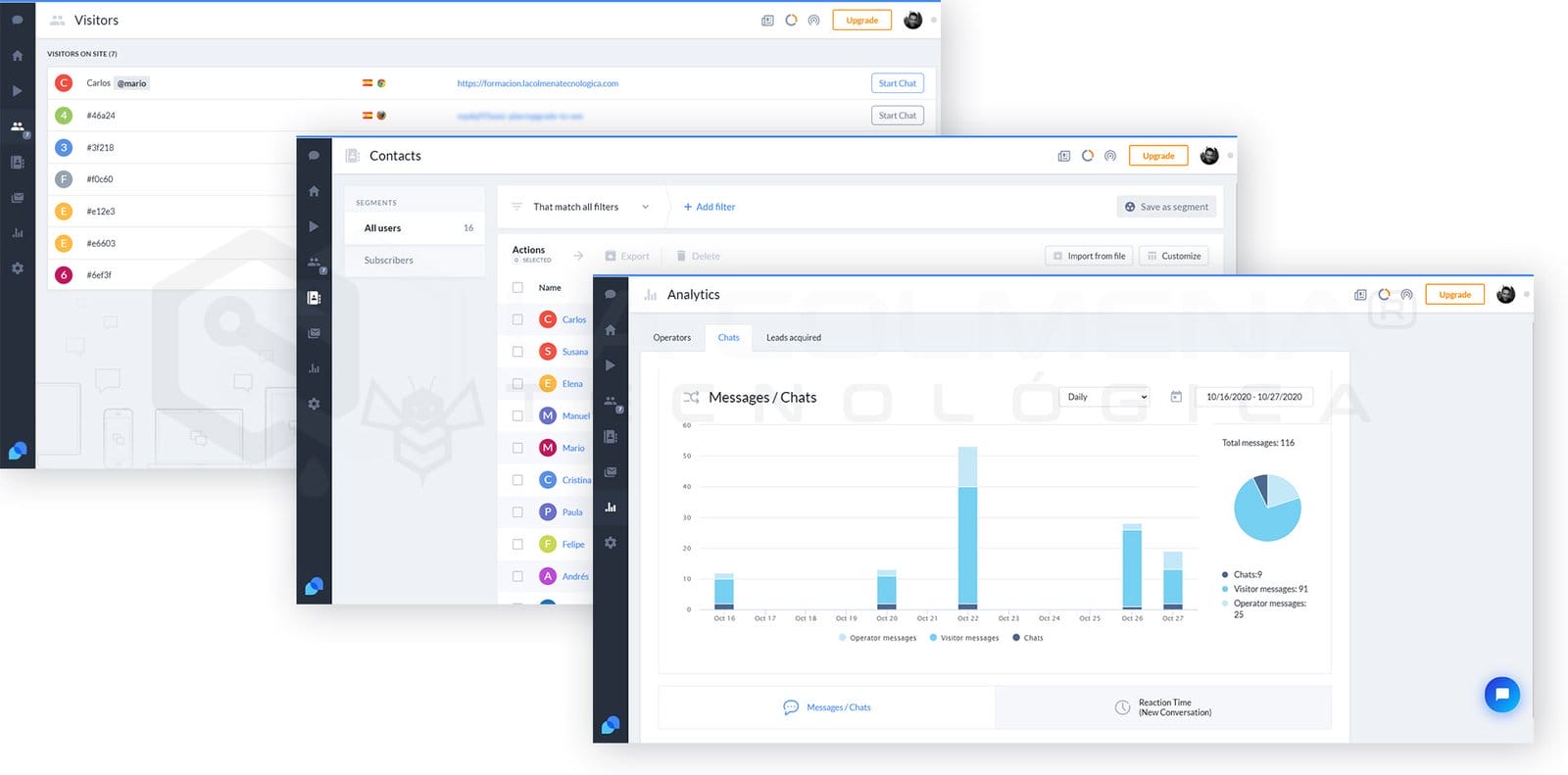Open contact name Andrés
This screenshot has height=775, width=1568.
pyautogui.click(x=575, y=577)
